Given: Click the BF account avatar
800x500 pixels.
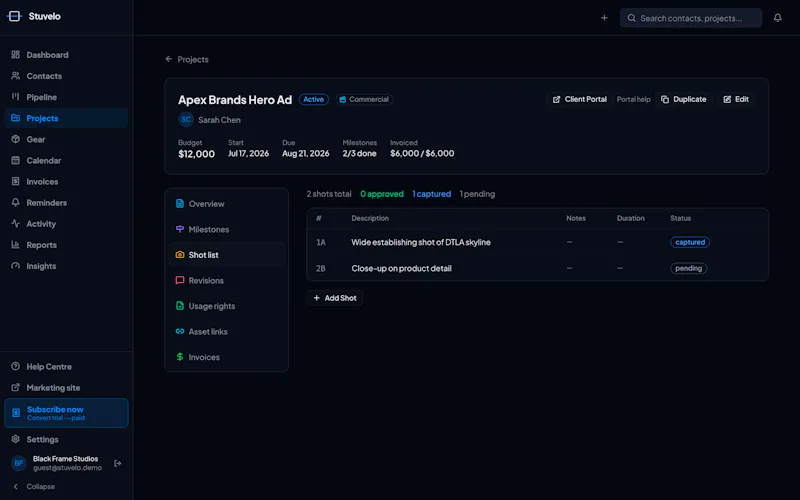Looking at the screenshot, I should 19,463.
